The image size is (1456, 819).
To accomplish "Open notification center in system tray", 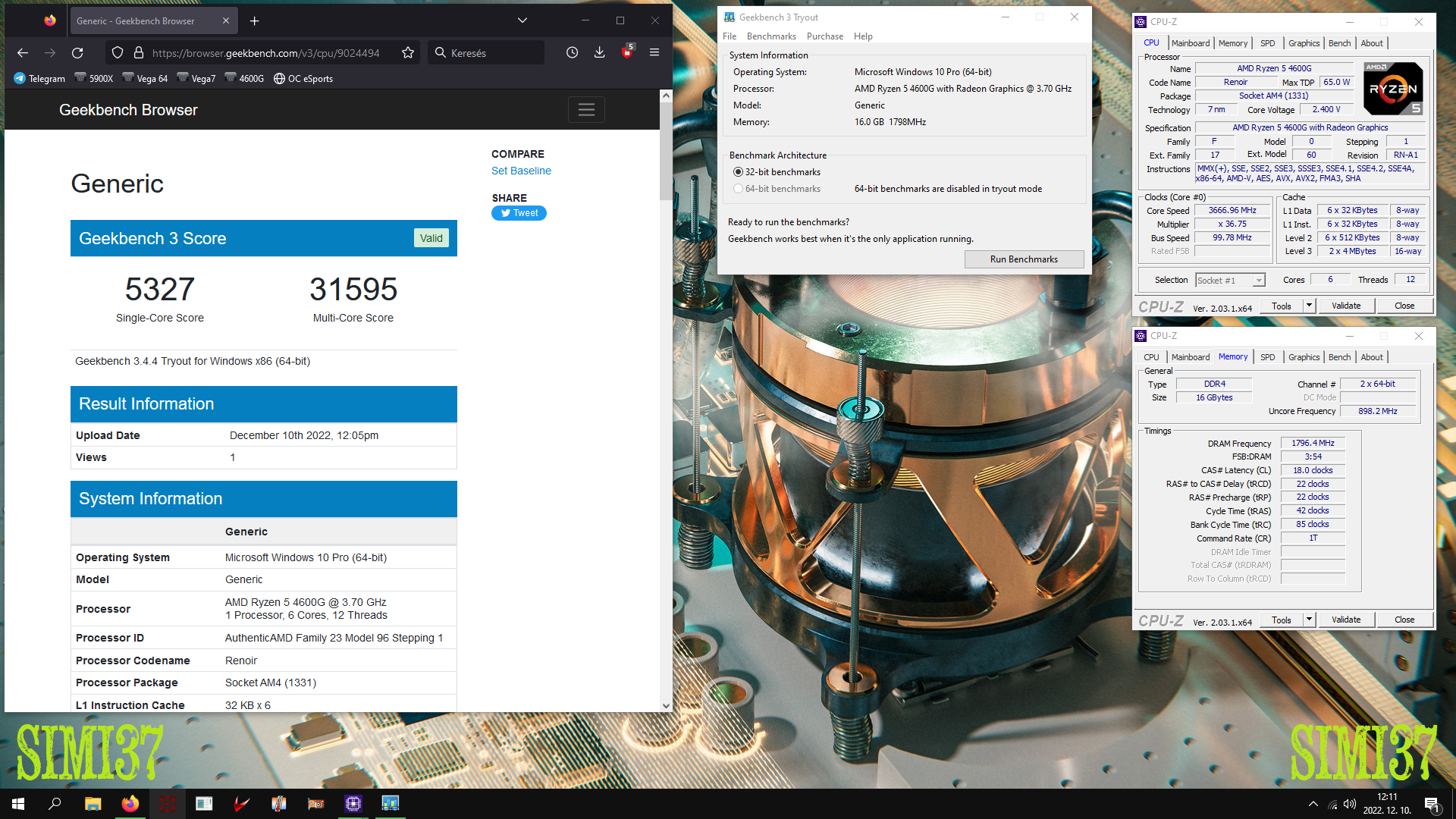I will tap(1432, 804).
